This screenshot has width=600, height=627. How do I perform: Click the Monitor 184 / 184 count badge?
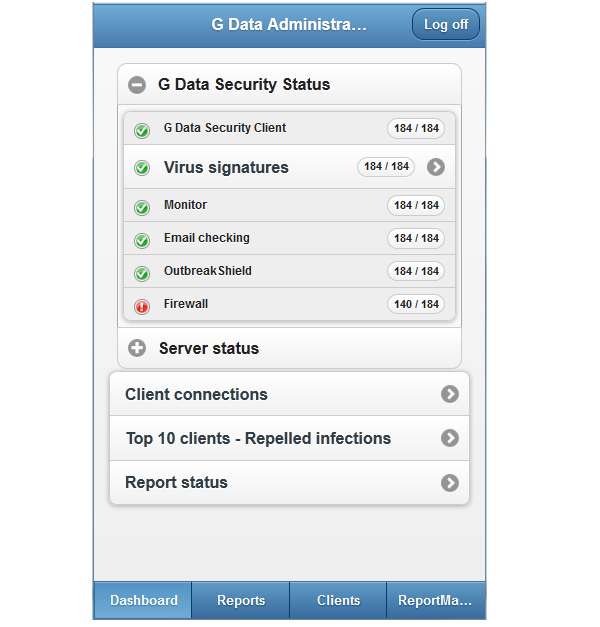pyautogui.click(x=415, y=205)
